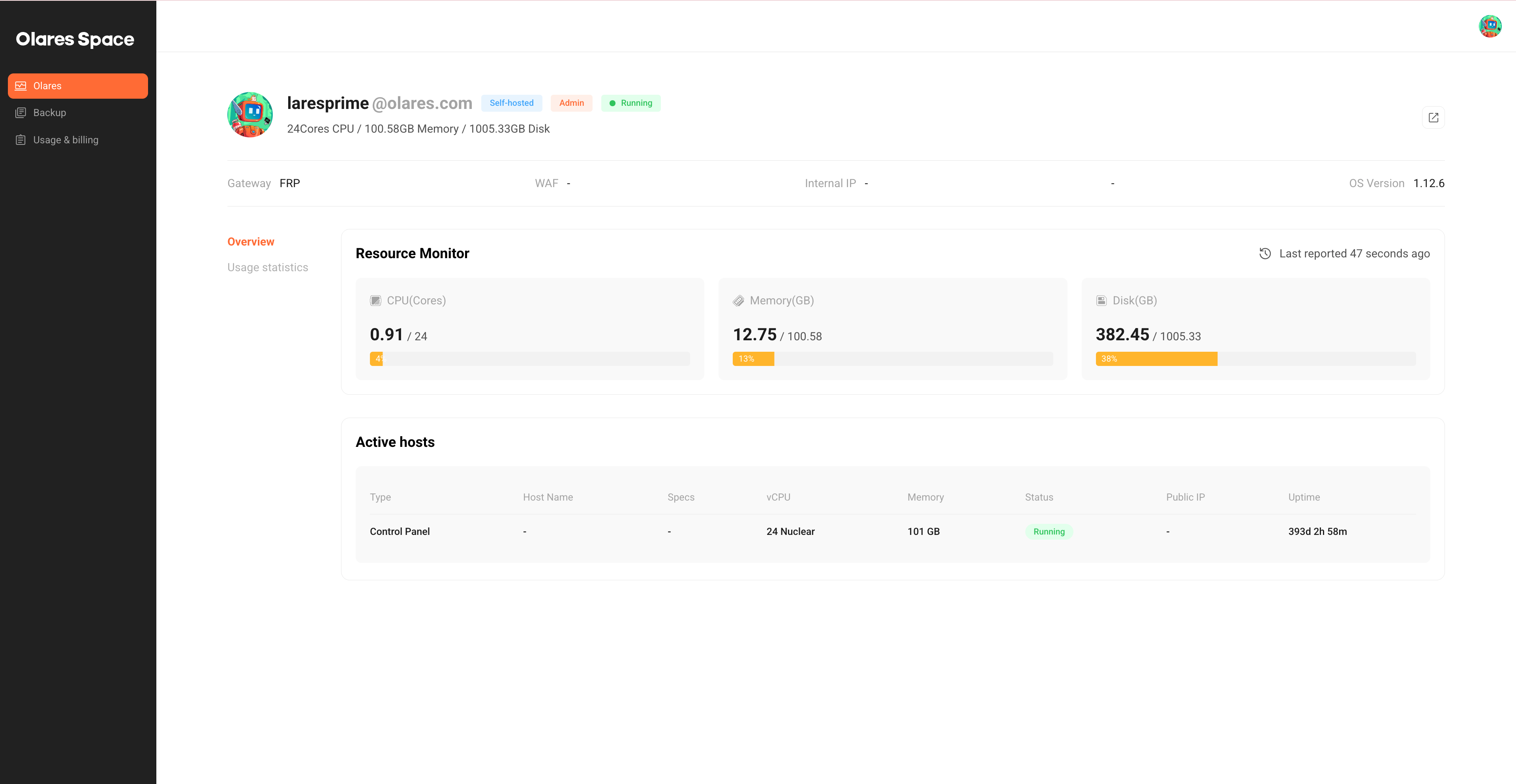
Task: Click the 382.45 disk value
Action: tap(1122, 334)
